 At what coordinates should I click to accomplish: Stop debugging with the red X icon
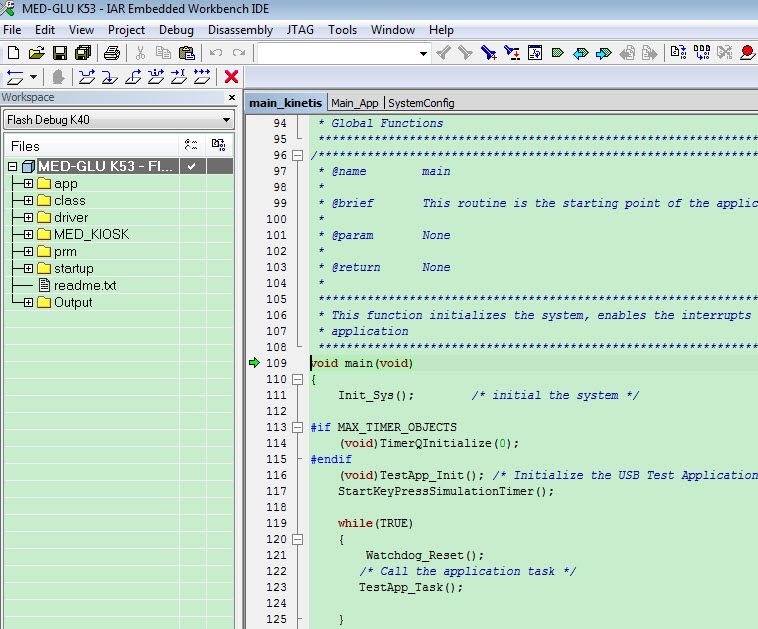coord(232,77)
